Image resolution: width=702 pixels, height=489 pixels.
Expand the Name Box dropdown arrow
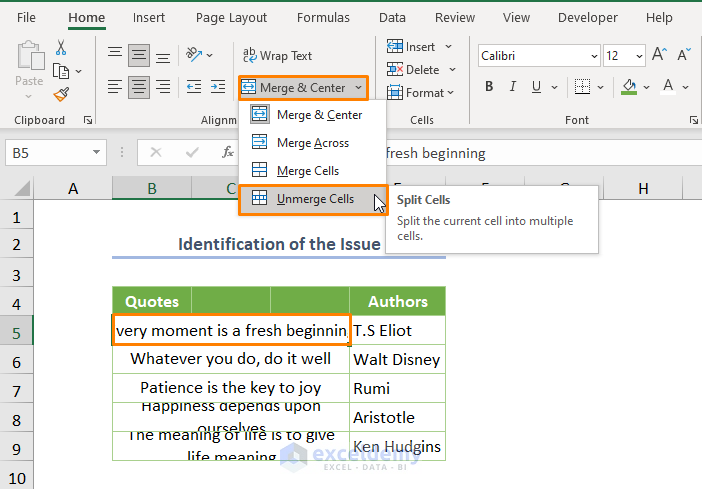pos(97,153)
